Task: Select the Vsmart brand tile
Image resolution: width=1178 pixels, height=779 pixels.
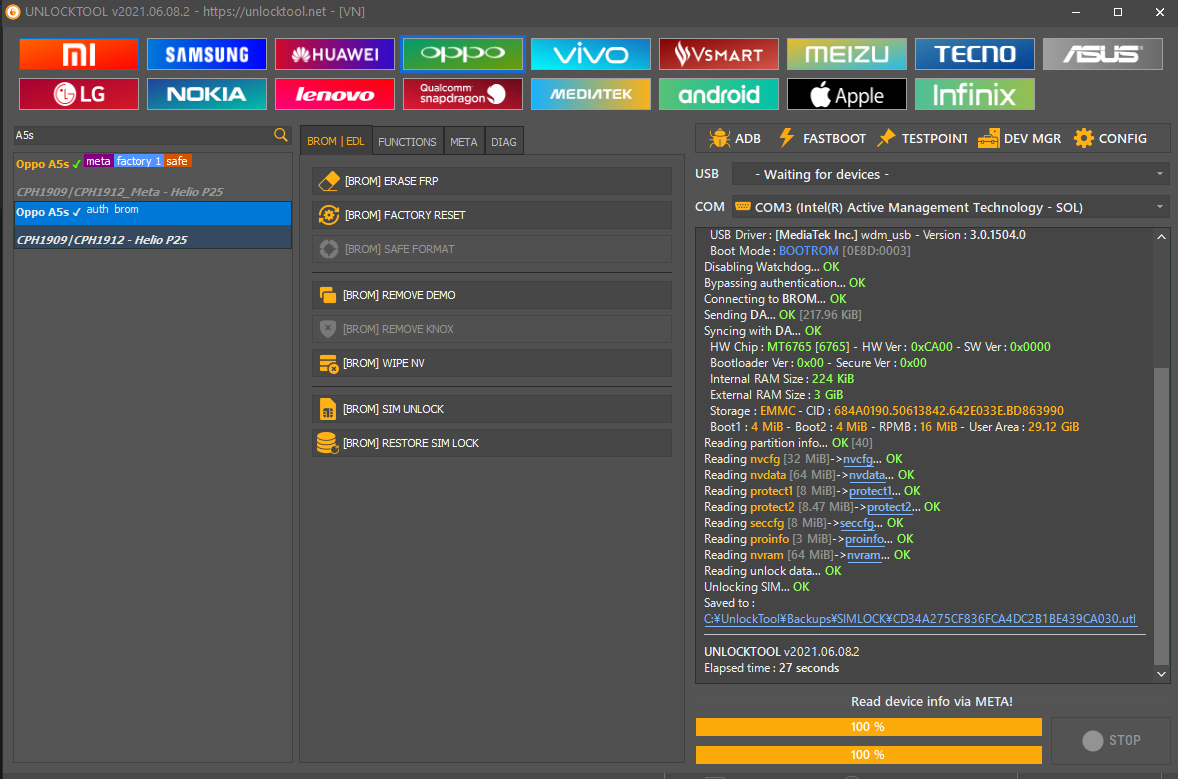Action: (x=719, y=54)
